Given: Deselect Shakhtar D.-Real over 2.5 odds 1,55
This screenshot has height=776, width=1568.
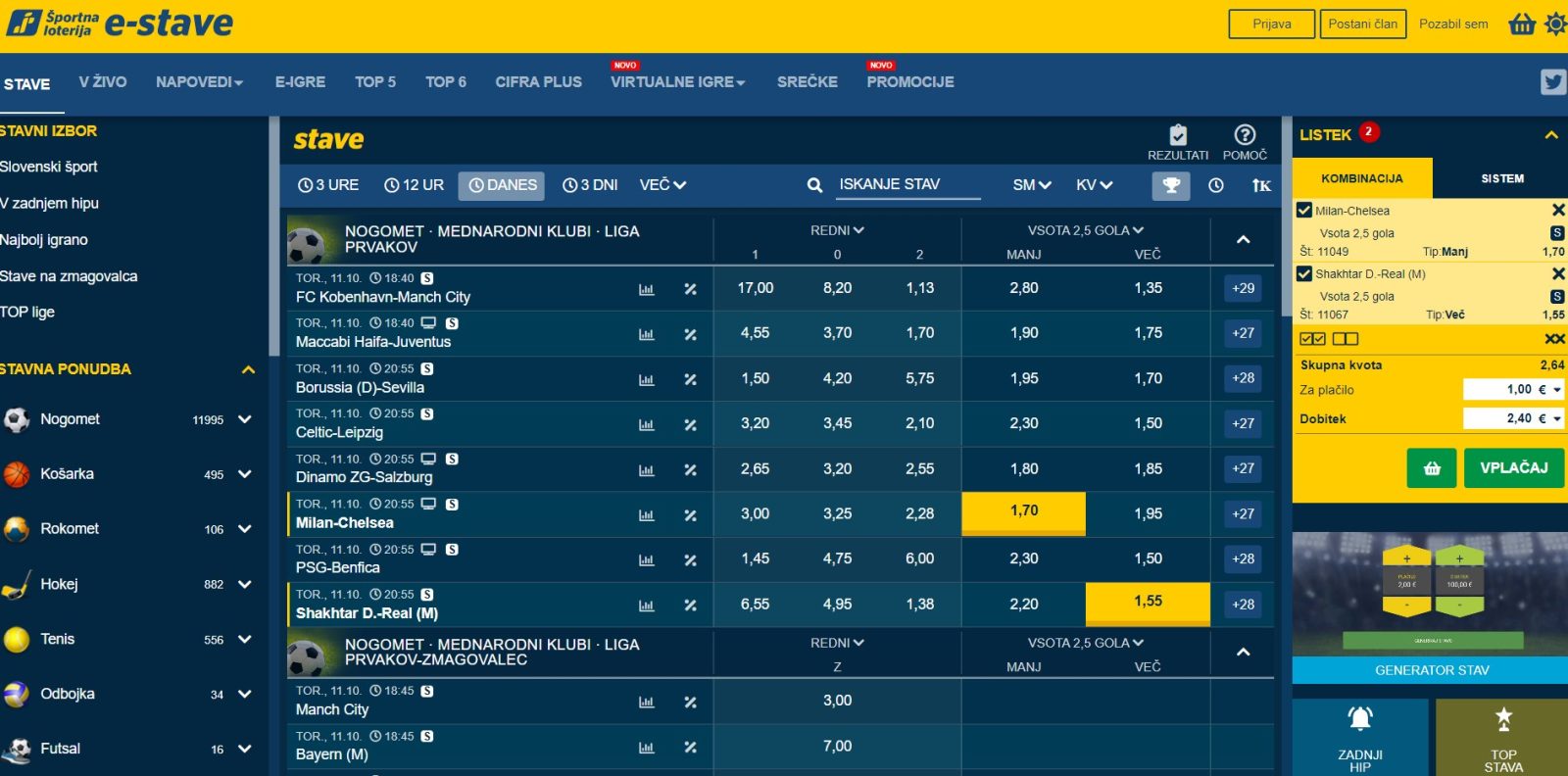Looking at the screenshot, I should click(1148, 604).
